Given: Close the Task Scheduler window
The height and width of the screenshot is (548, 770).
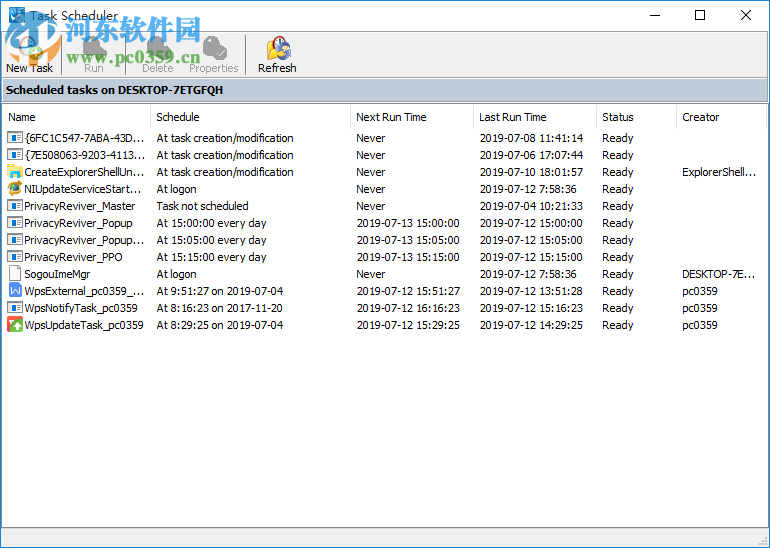Looking at the screenshot, I should click(x=745, y=15).
